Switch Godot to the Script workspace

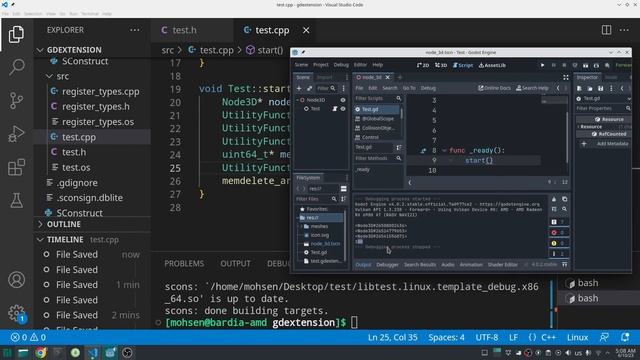tap(463, 65)
